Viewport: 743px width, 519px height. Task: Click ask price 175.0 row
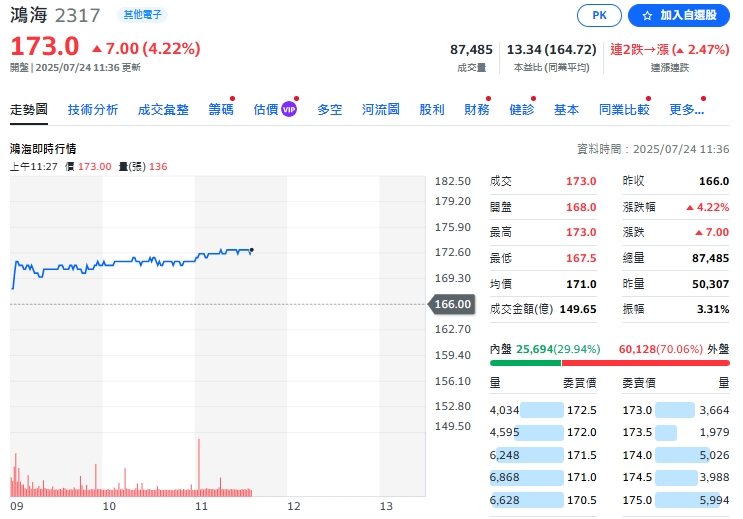pyautogui.click(x=676, y=500)
